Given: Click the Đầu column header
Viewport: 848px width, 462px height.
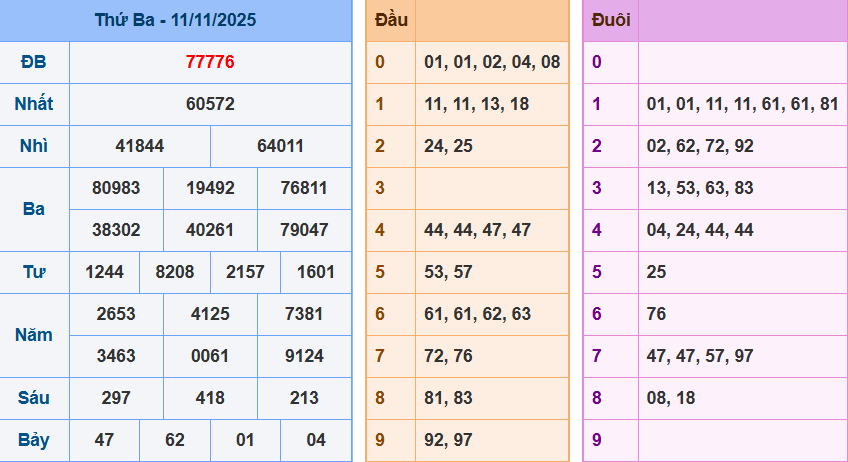Looking at the screenshot, I should click(391, 20).
